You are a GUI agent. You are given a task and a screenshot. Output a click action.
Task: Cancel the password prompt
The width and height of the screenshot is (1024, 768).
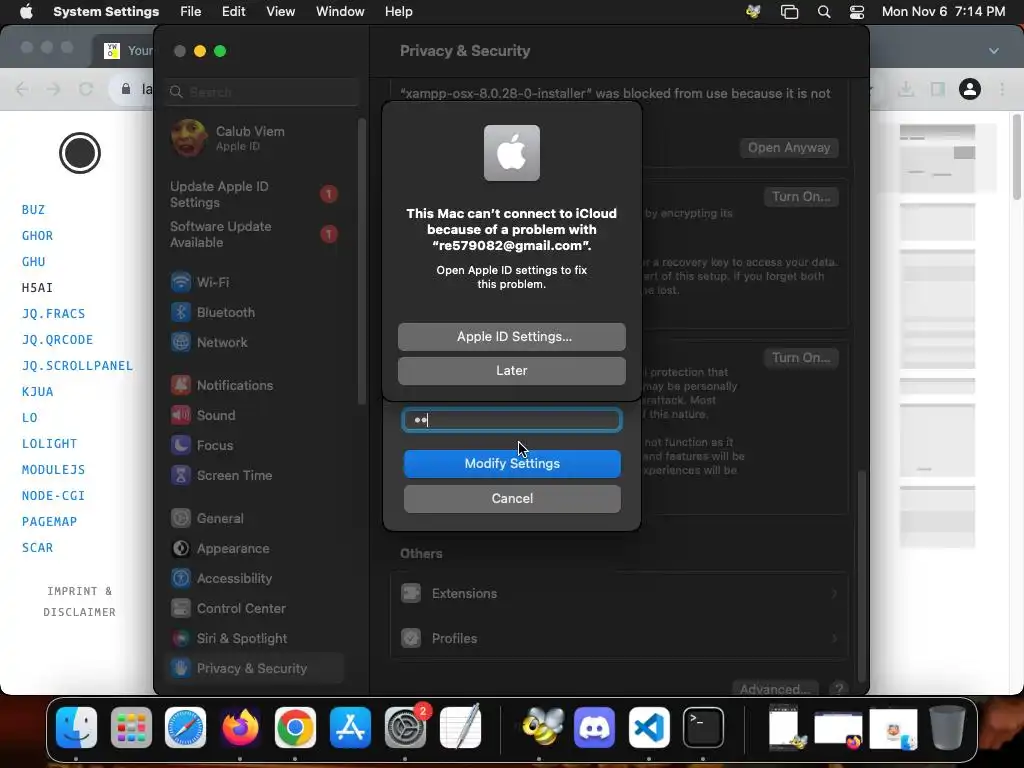[512, 498]
